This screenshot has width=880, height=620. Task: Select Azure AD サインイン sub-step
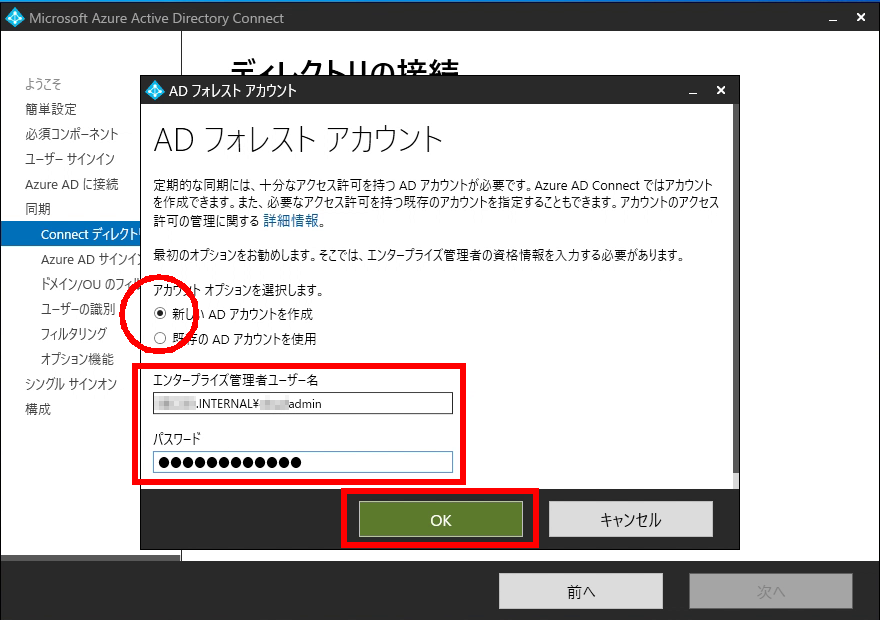(x=90, y=259)
